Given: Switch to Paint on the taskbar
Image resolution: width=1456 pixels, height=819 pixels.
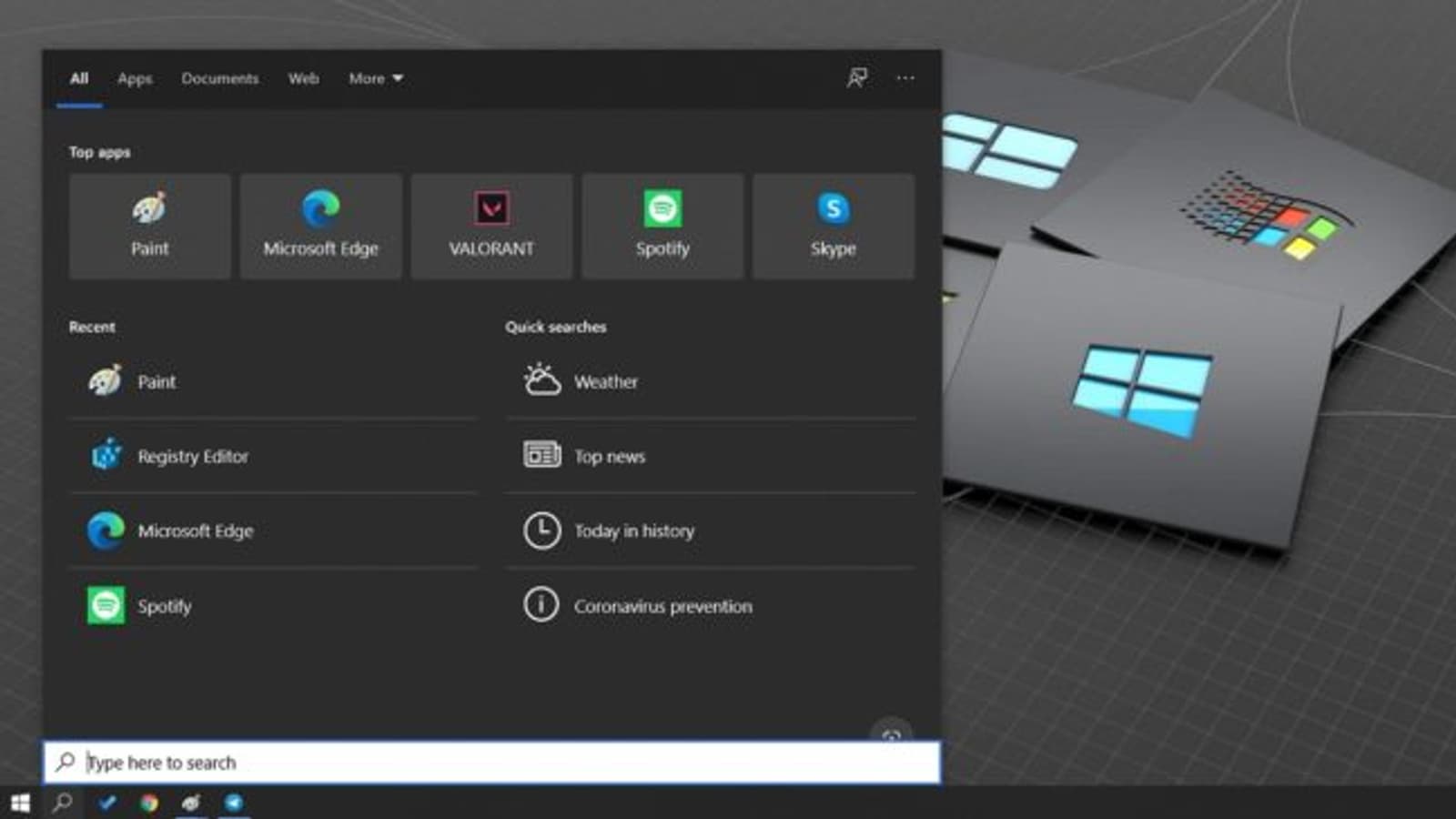Looking at the screenshot, I should (x=191, y=803).
